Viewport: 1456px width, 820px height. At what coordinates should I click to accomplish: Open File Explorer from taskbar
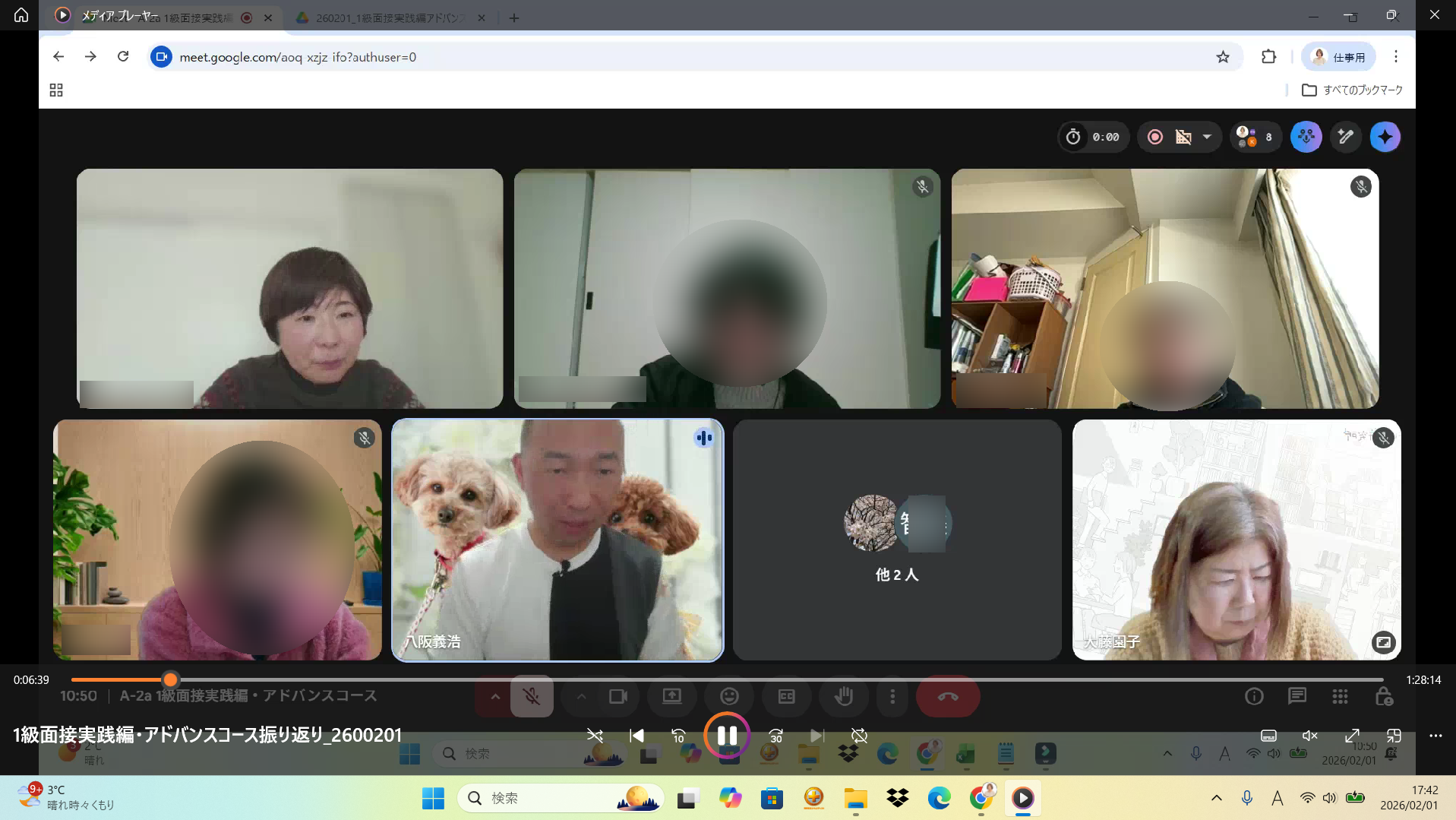pyautogui.click(x=855, y=798)
